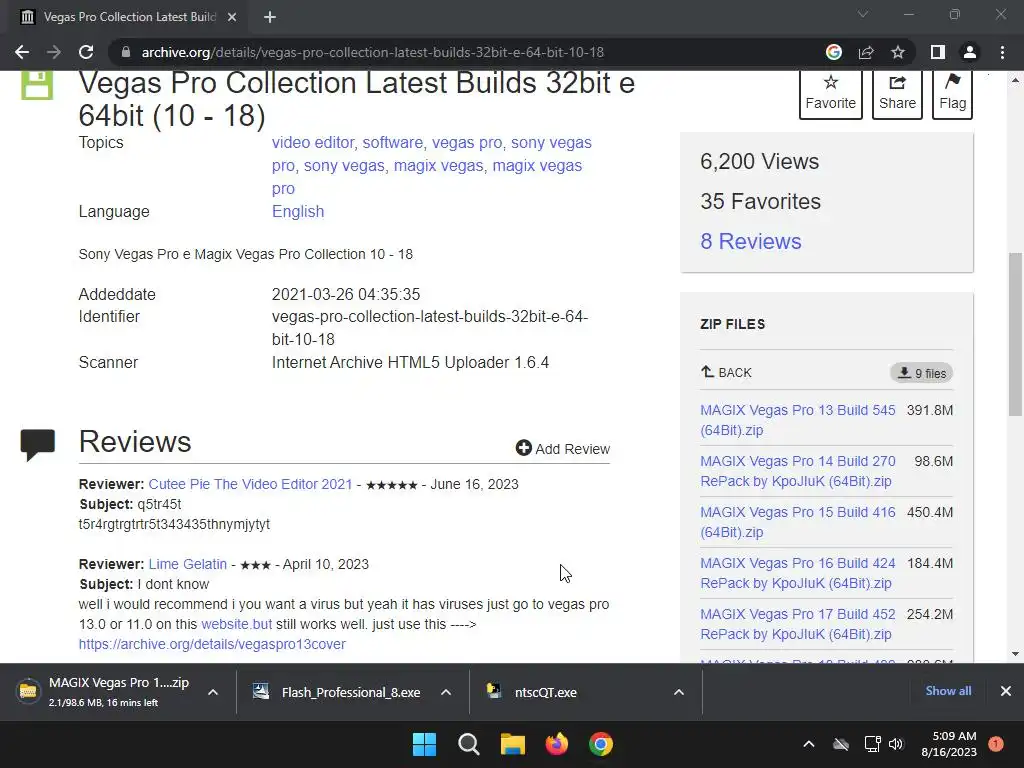Go back to the previous page
The width and height of the screenshot is (1024, 768).
22,52
